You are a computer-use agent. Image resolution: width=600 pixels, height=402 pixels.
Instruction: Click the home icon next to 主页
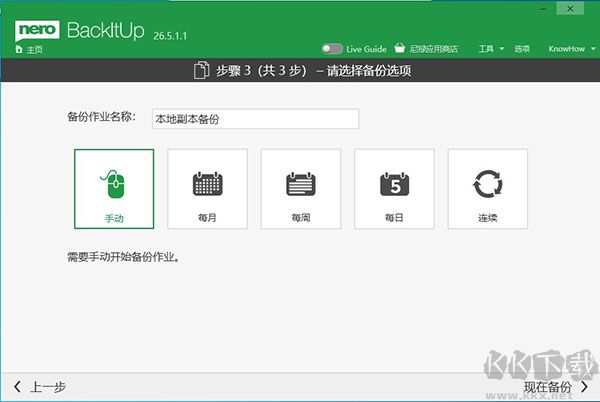coord(19,49)
